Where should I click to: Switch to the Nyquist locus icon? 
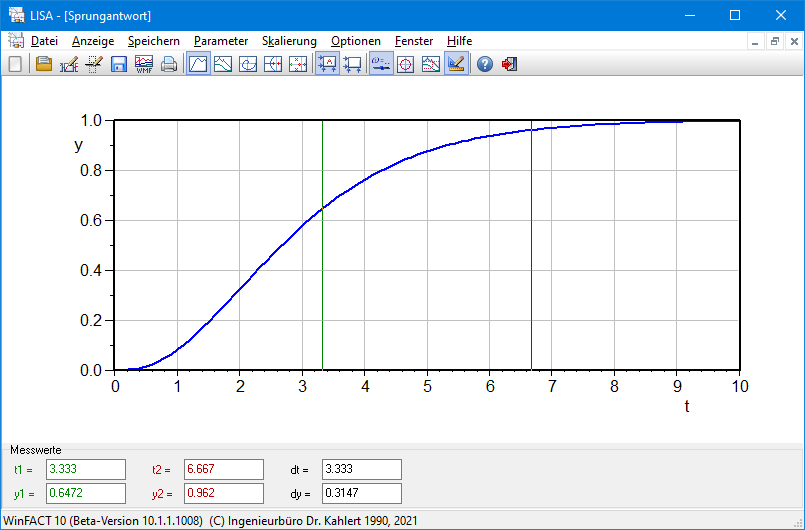click(x=248, y=64)
